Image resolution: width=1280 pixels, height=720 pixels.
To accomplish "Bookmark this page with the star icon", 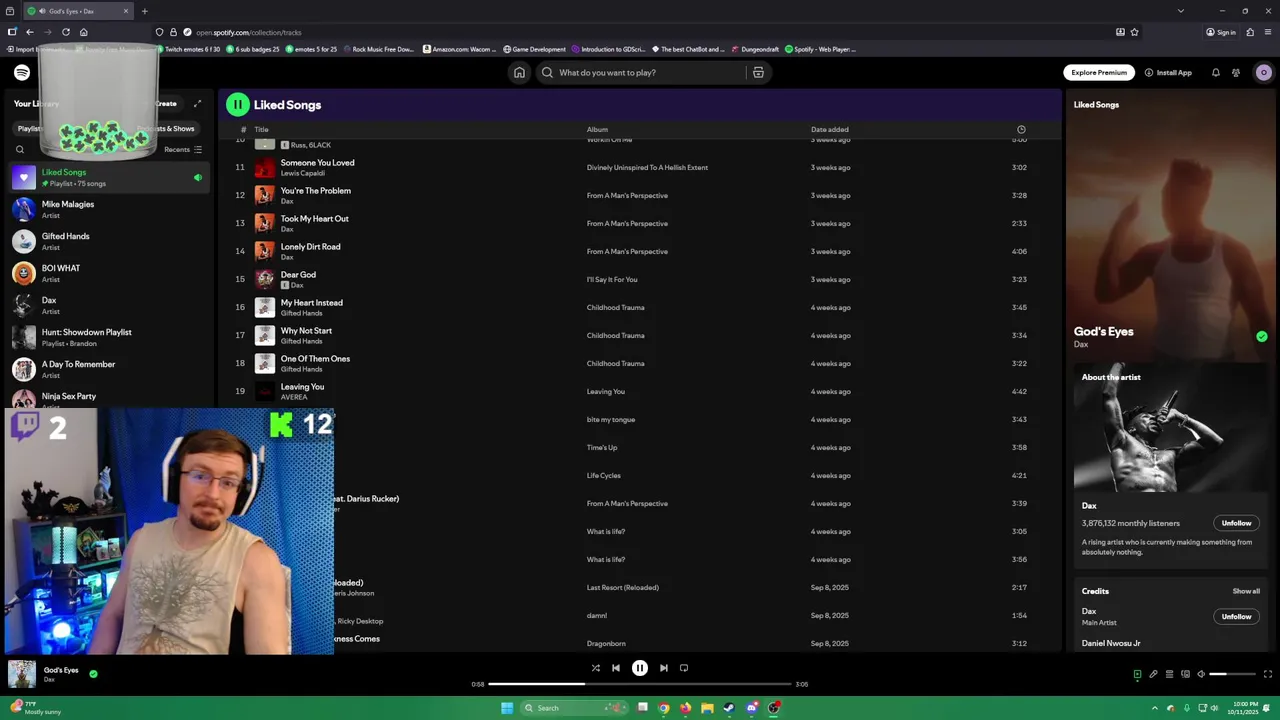I will (1134, 32).
